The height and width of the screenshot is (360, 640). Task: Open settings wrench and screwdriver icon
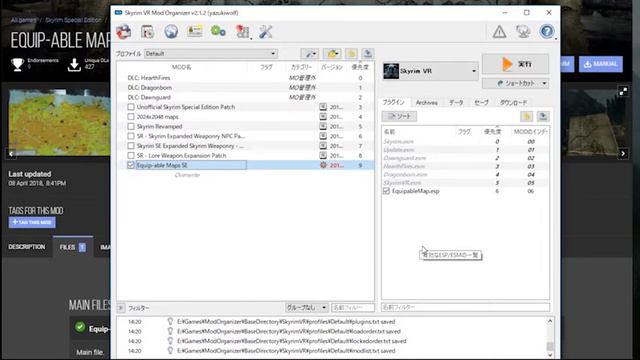[266, 32]
